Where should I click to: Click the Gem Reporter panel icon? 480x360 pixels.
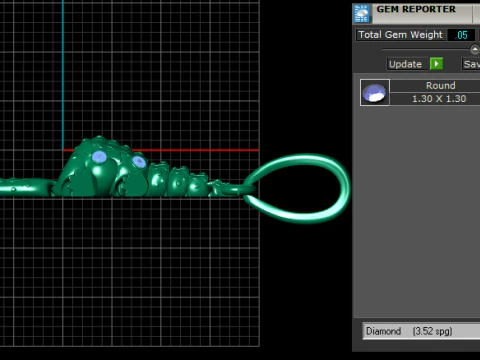pyautogui.click(x=362, y=14)
